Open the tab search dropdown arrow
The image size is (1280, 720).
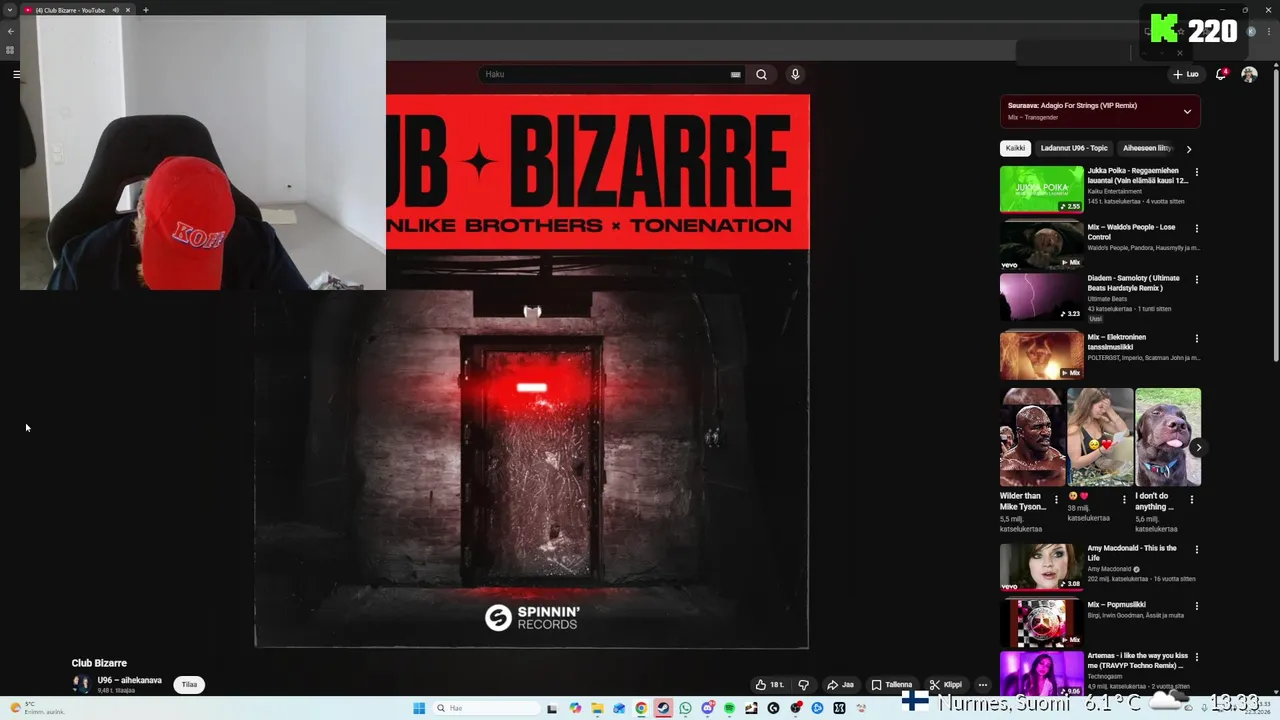[11, 10]
